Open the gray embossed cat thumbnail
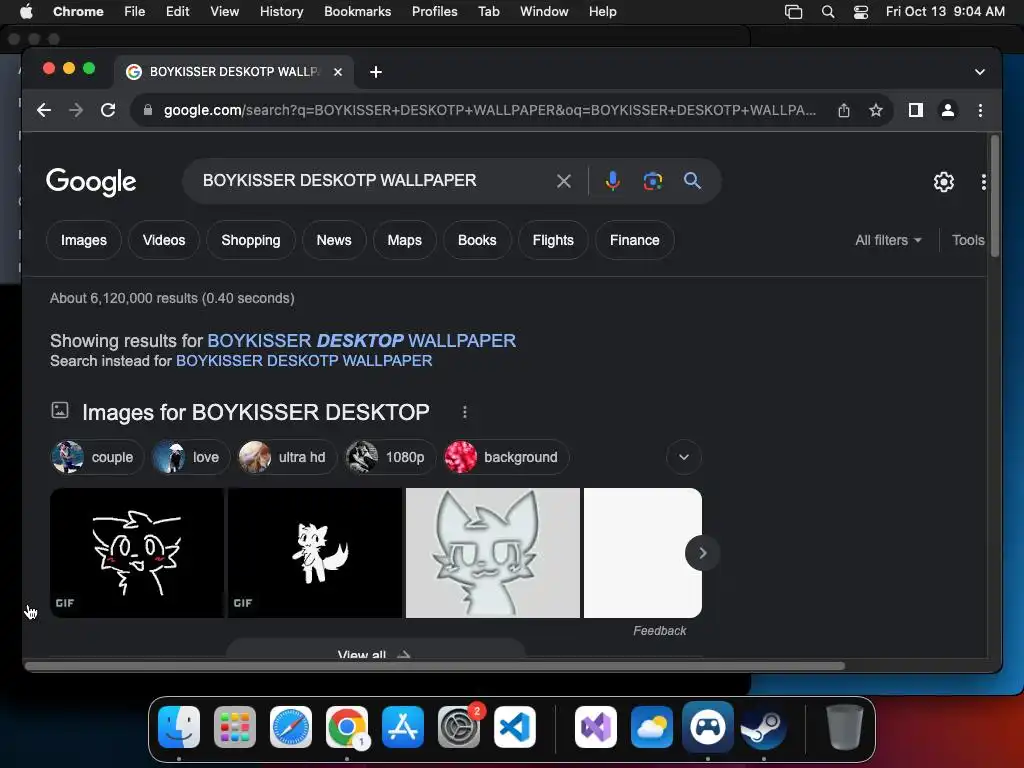Image resolution: width=1024 pixels, height=768 pixels. tap(493, 553)
